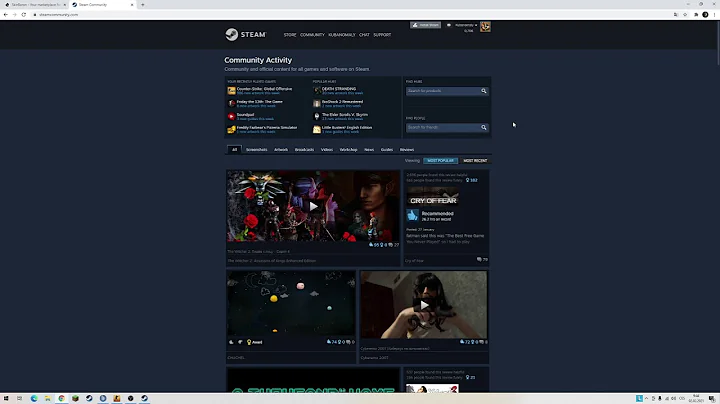720x404 pixels.
Task: Open the DEATH STRANDING hub link
Action: (x=339, y=89)
